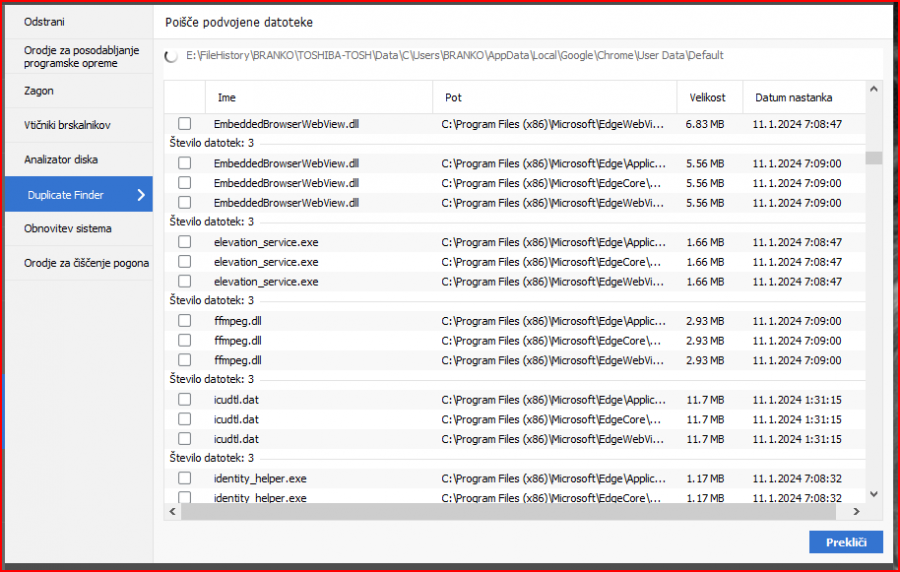
Task: Check the 6.83 MB EmbeddedBrowserWebView.dll file
Action: pyautogui.click(x=185, y=124)
